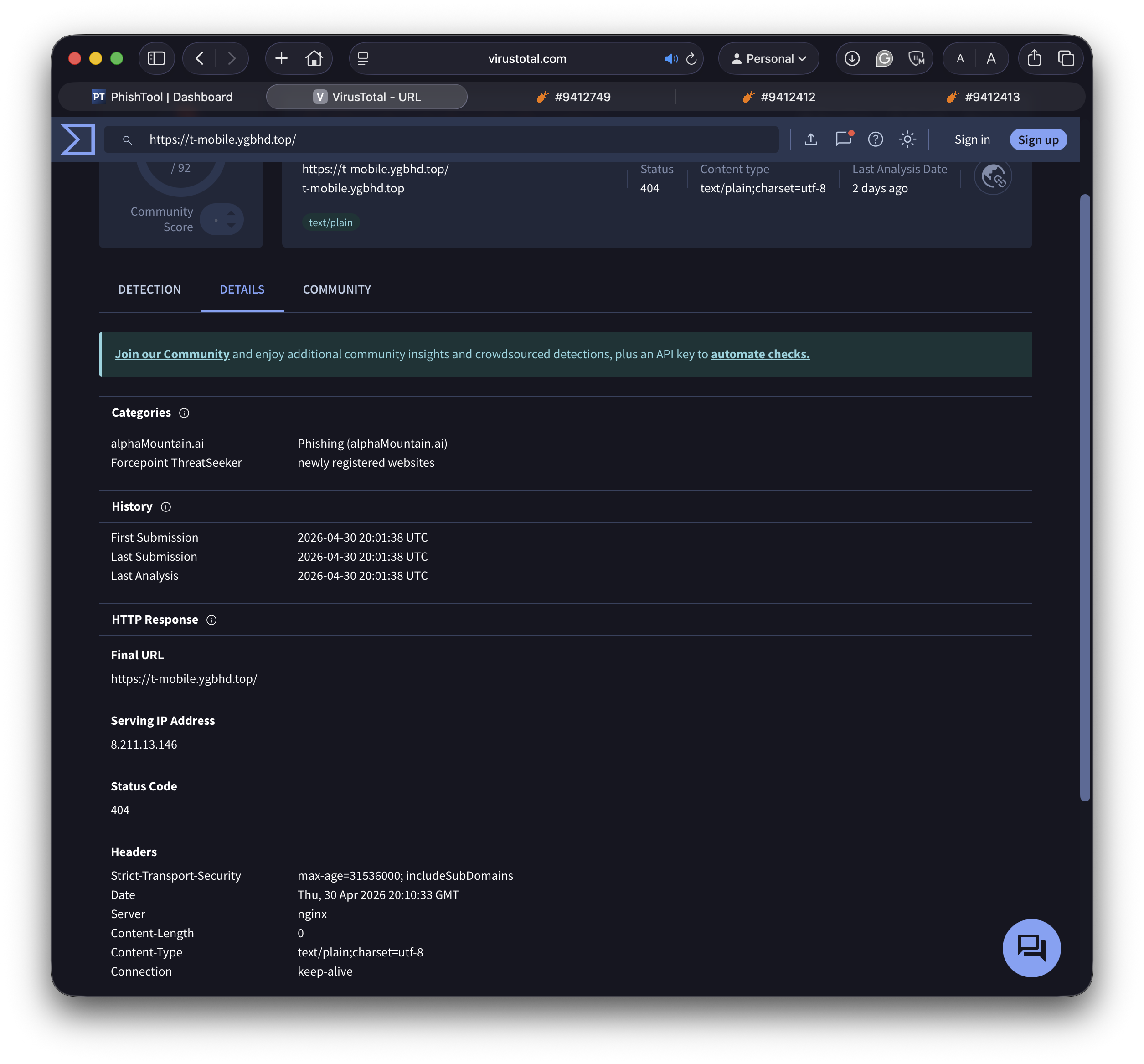Click the Sign in link
The image size is (1144, 1064).
click(972, 140)
